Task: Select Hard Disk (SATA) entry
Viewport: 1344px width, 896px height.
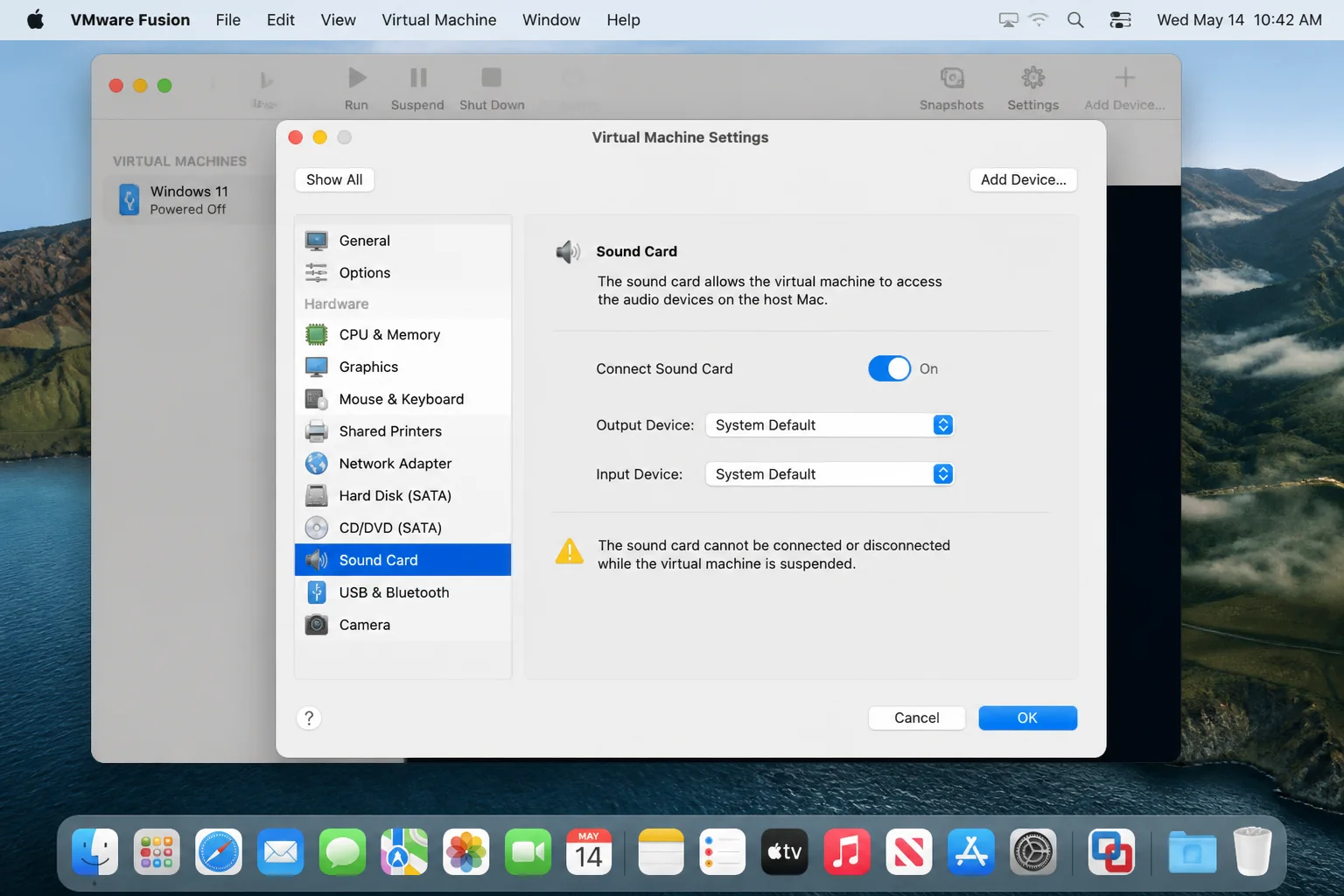Action: (x=402, y=496)
